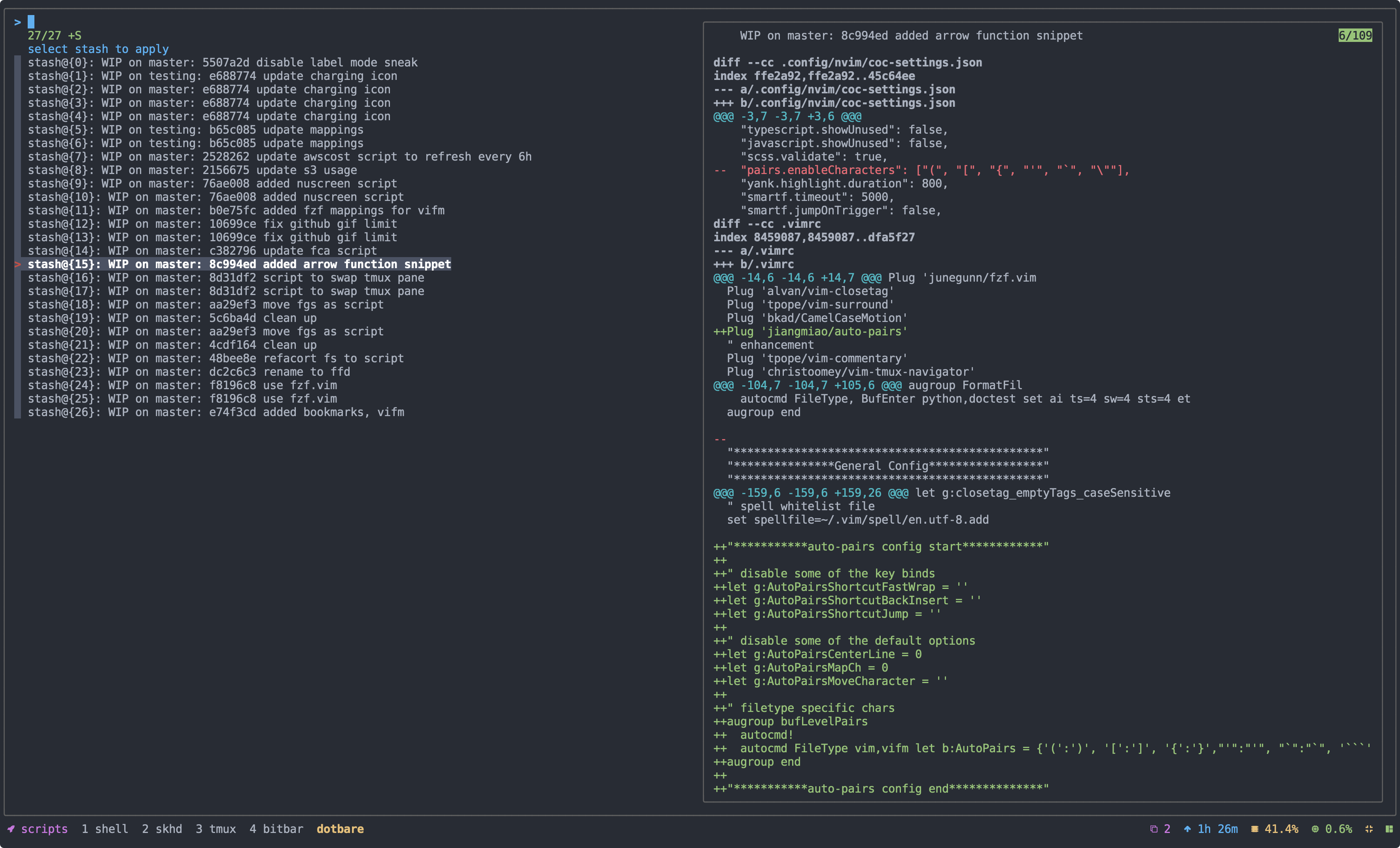
Task: Select stash@{5} udpate mappings
Action: [x=195, y=130]
